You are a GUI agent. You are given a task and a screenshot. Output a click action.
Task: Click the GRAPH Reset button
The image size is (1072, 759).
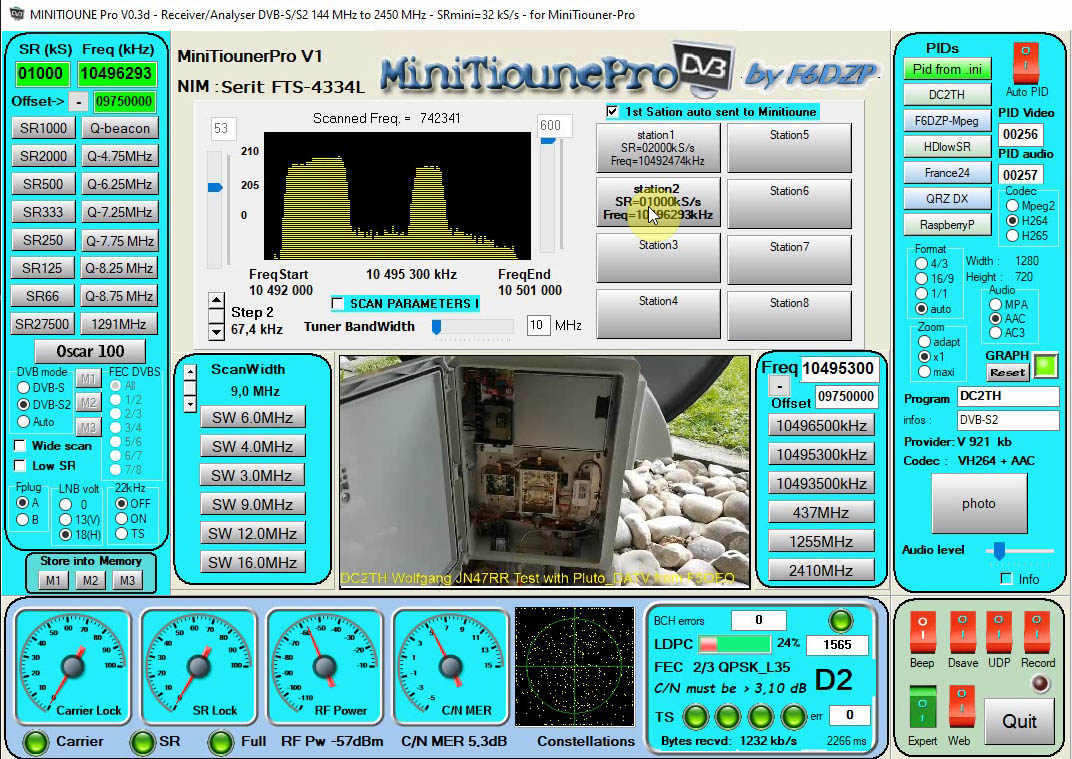pos(1008,373)
